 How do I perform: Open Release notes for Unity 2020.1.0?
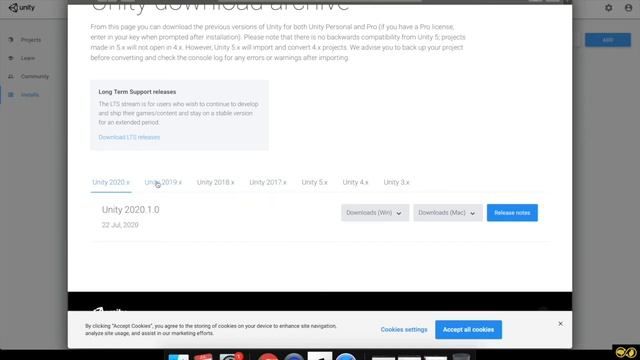point(512,213)
